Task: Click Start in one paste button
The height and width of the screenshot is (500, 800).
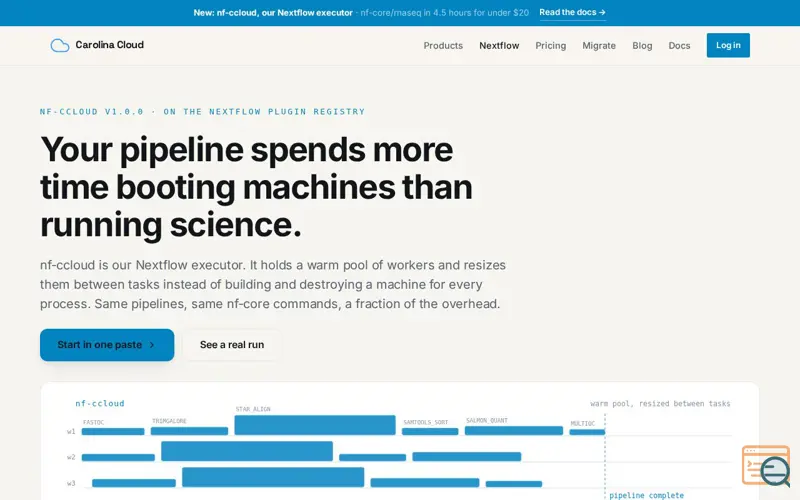Action: coord(107,345)
